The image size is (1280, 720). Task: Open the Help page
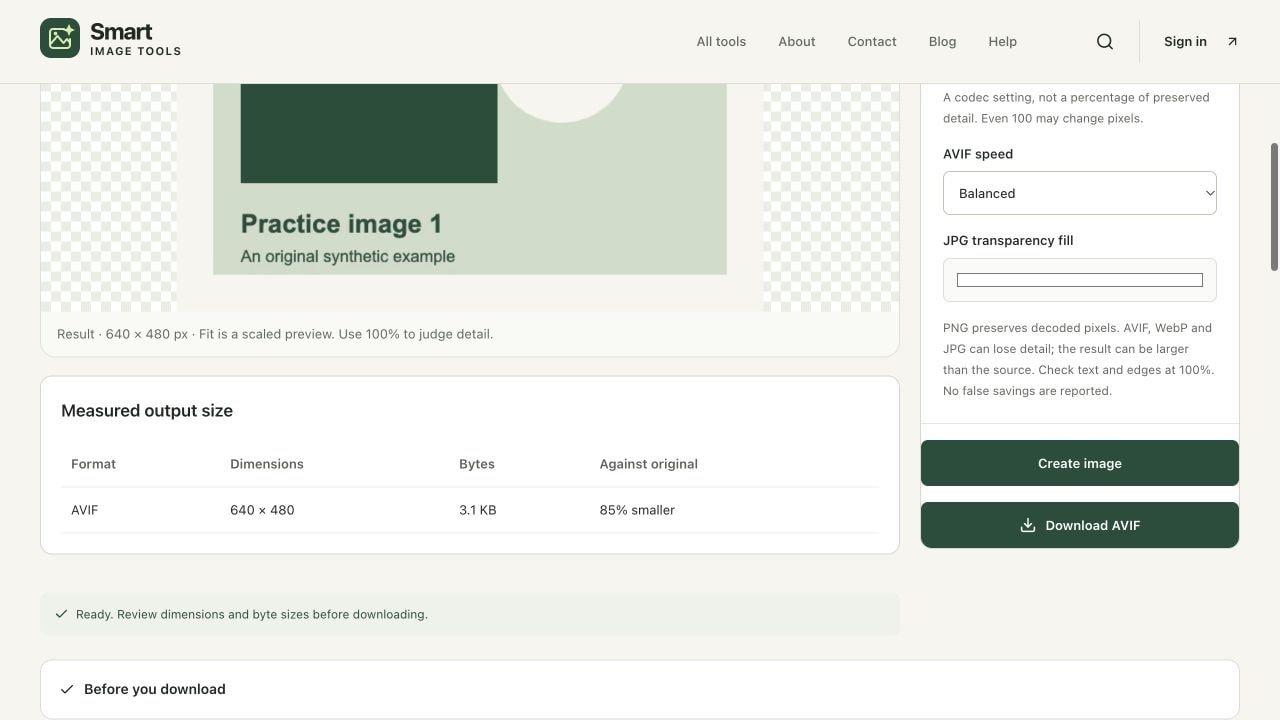click(1002, 41)
